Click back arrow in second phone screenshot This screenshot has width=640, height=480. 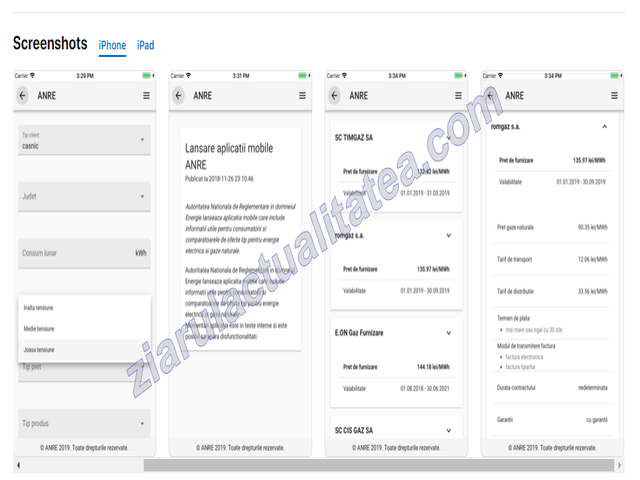(179, 96)
